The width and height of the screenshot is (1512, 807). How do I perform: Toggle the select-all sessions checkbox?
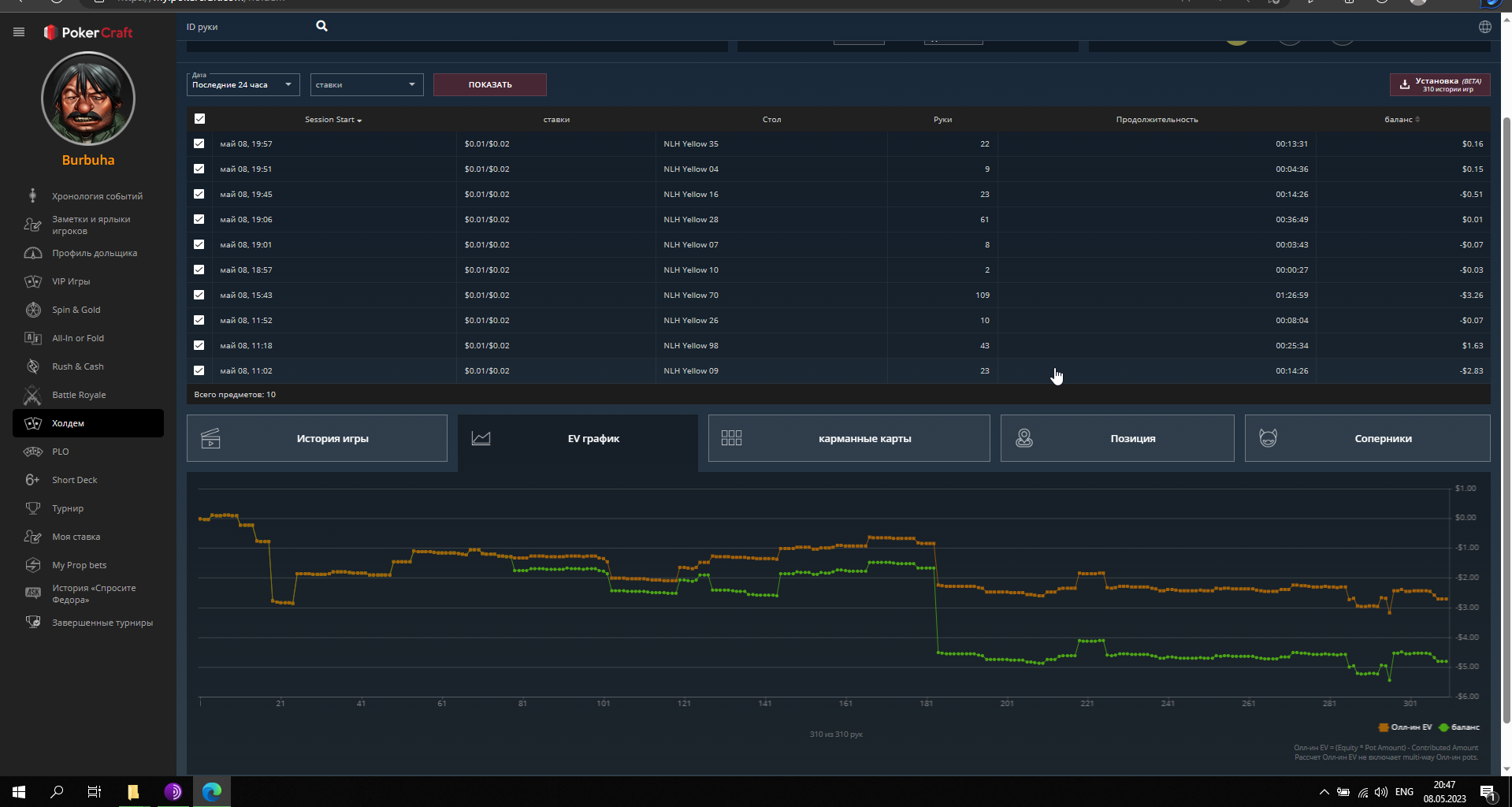199,119
